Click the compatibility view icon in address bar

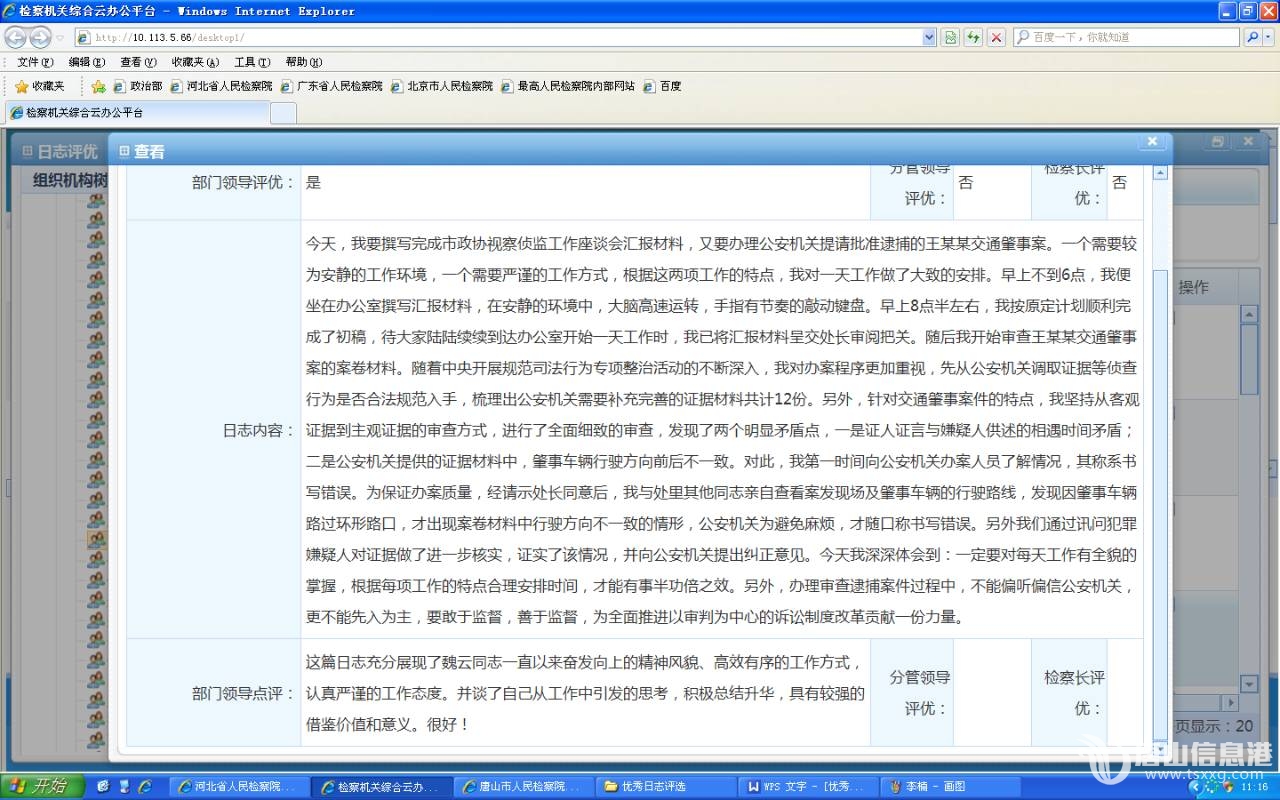pyautogui.click(x=951, y=37)
